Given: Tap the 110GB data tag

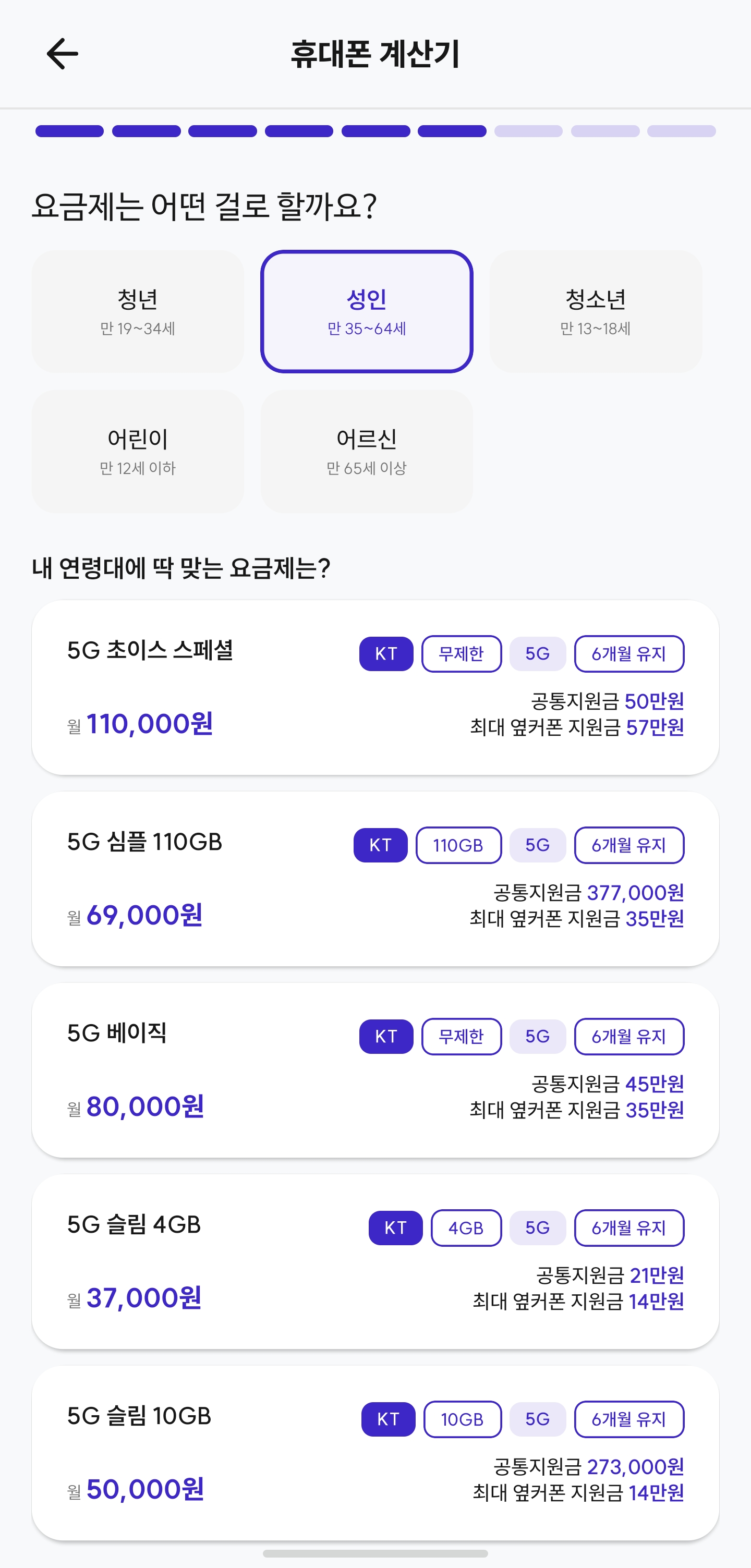Looking at the screenshot, I should [458, 845].
